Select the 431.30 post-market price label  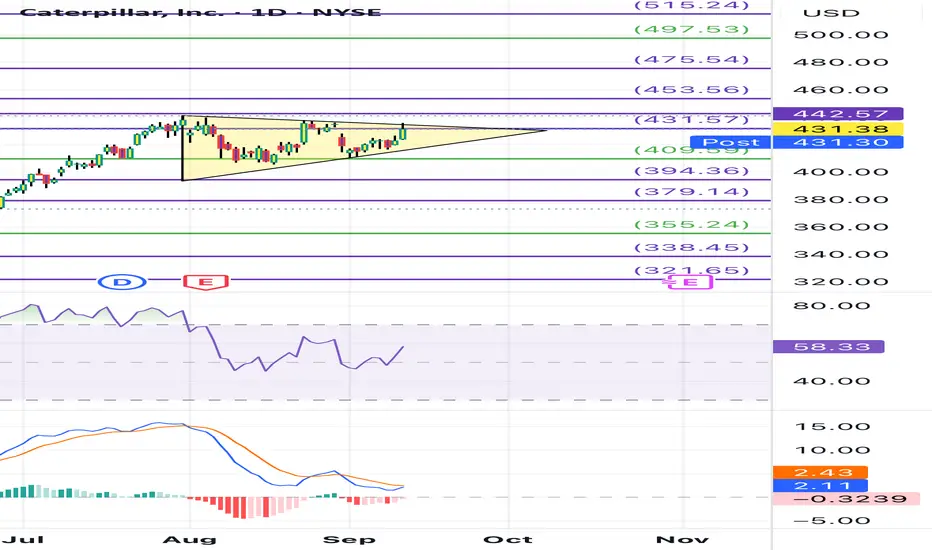[x=837, y=142]
